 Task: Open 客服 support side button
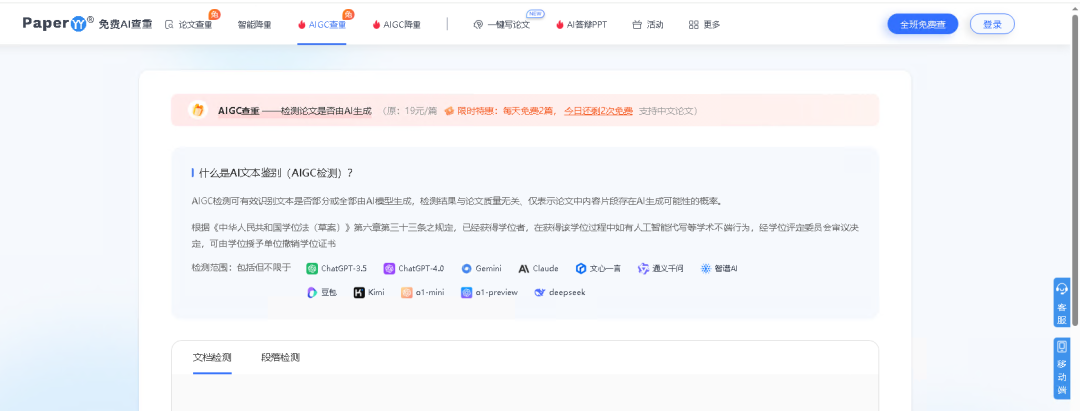[1061, 303]
